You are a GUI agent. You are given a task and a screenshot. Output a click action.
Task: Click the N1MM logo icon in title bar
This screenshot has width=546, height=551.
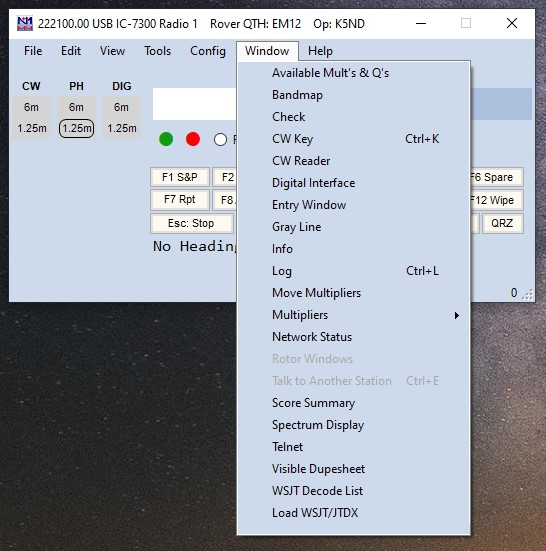tap(25, 24)
